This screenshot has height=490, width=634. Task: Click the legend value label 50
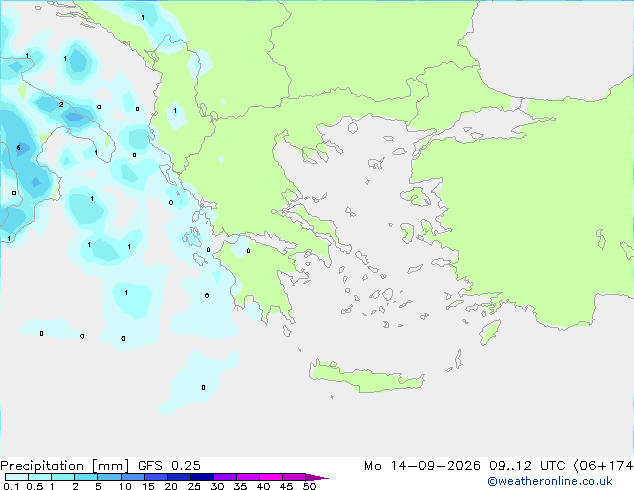pyautogui.click(x=309, y=486)
